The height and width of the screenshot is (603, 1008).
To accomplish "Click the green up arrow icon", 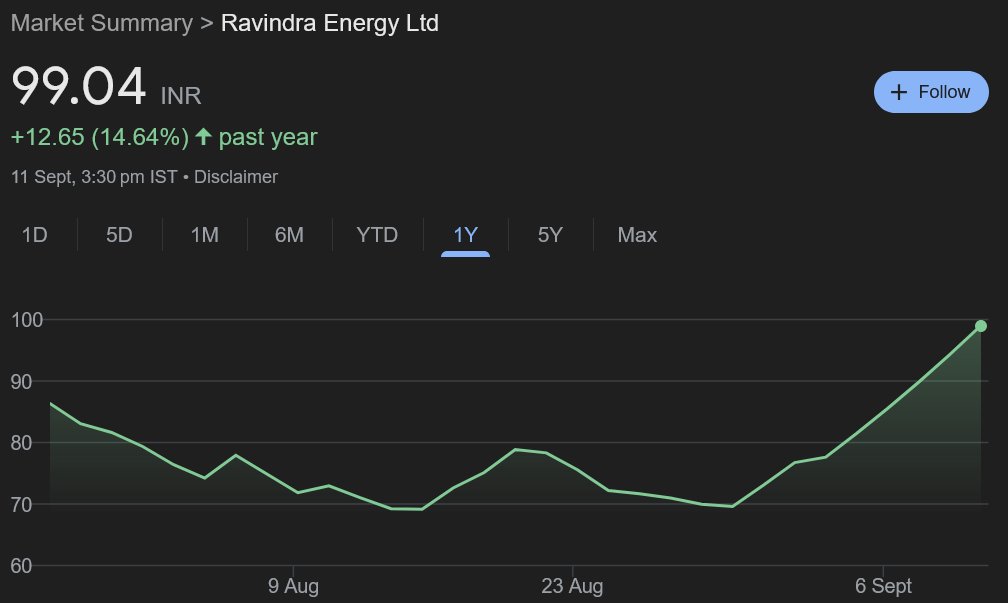I will tap(203, 136).
